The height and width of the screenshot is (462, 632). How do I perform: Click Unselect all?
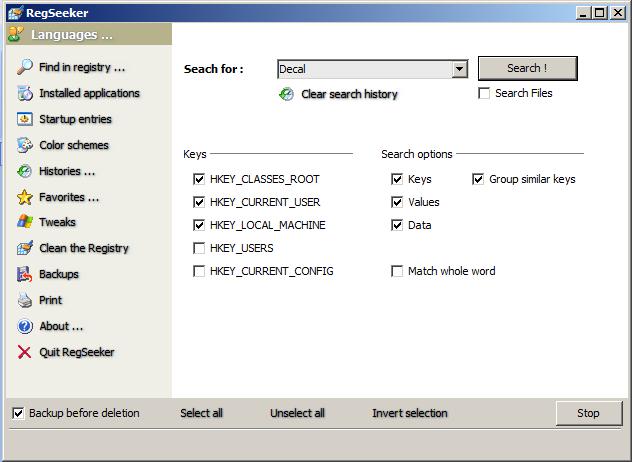tap(297, 413)
